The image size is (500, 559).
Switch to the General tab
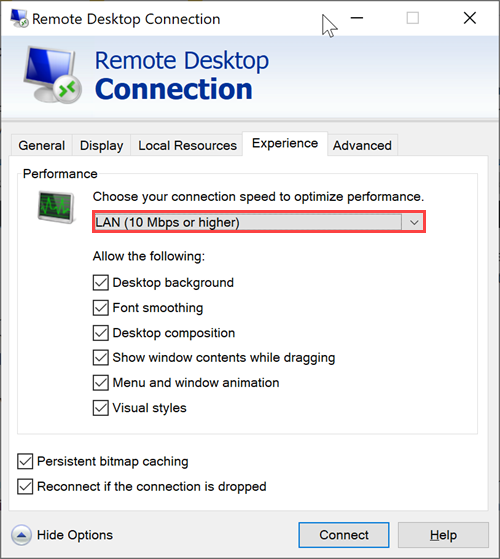coord(42,145)
